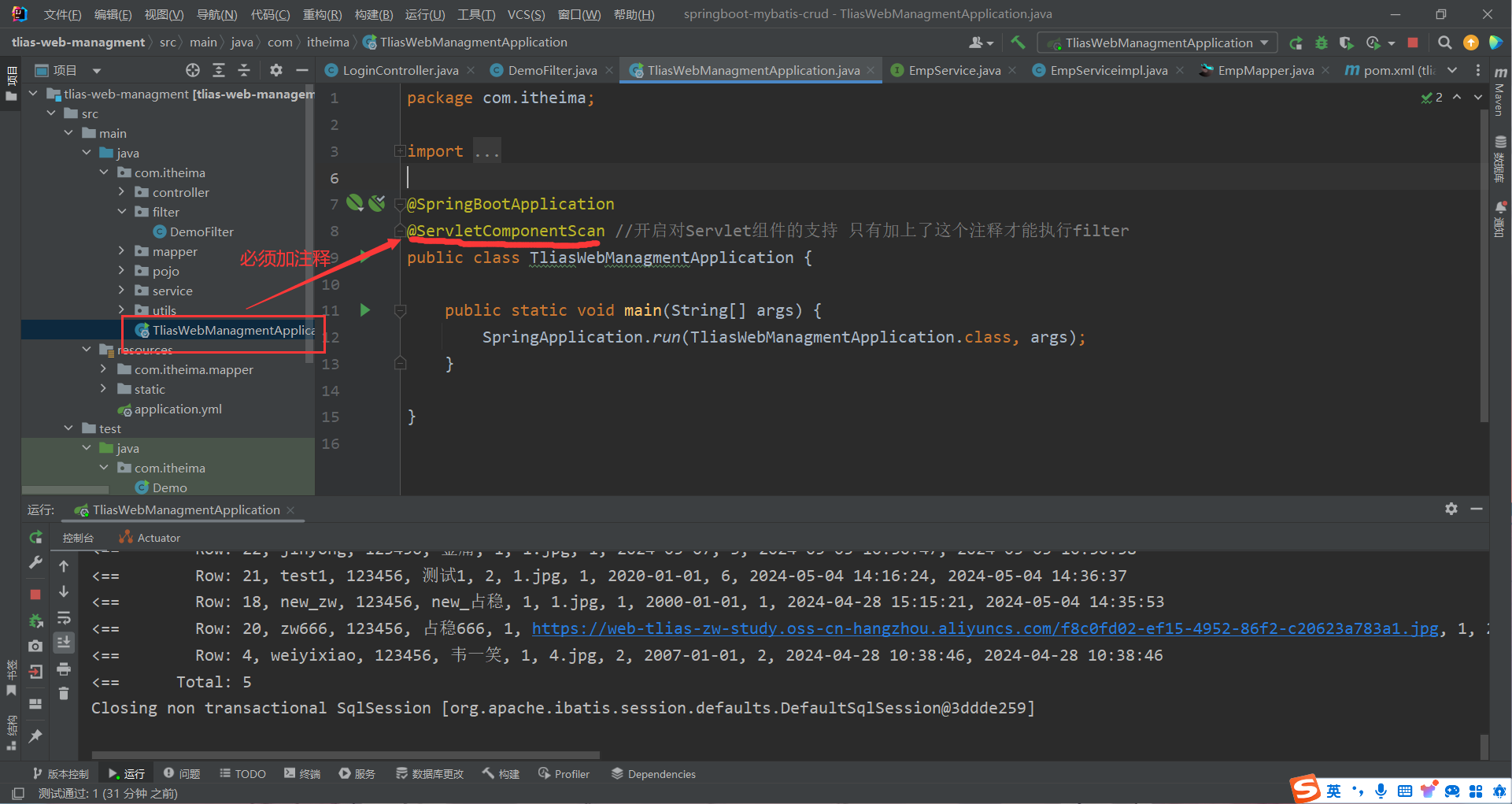Clear console with the trash icon
Screen dimensions: 1512x804
point(64,694)
